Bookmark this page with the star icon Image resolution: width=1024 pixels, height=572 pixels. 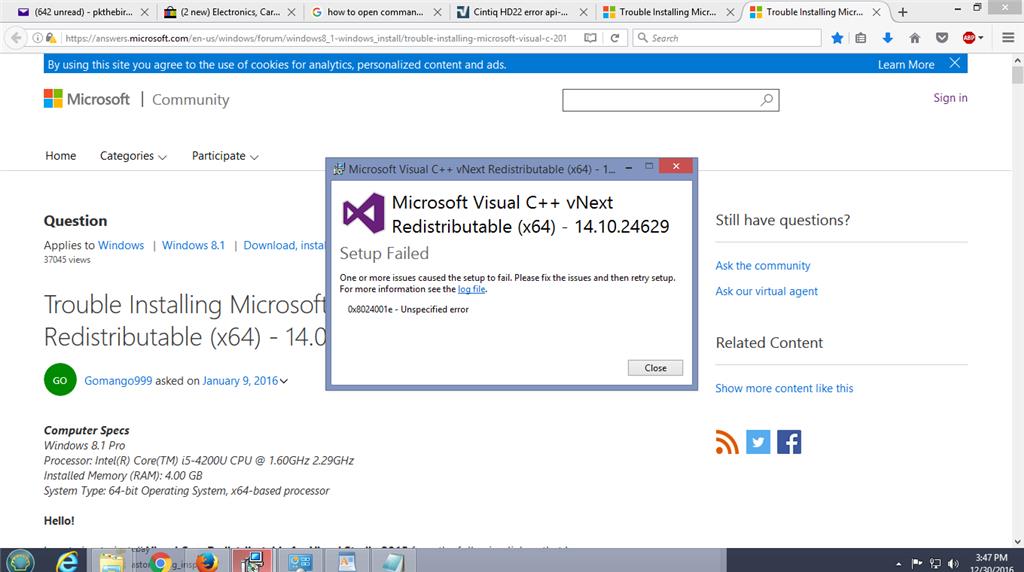837,38
